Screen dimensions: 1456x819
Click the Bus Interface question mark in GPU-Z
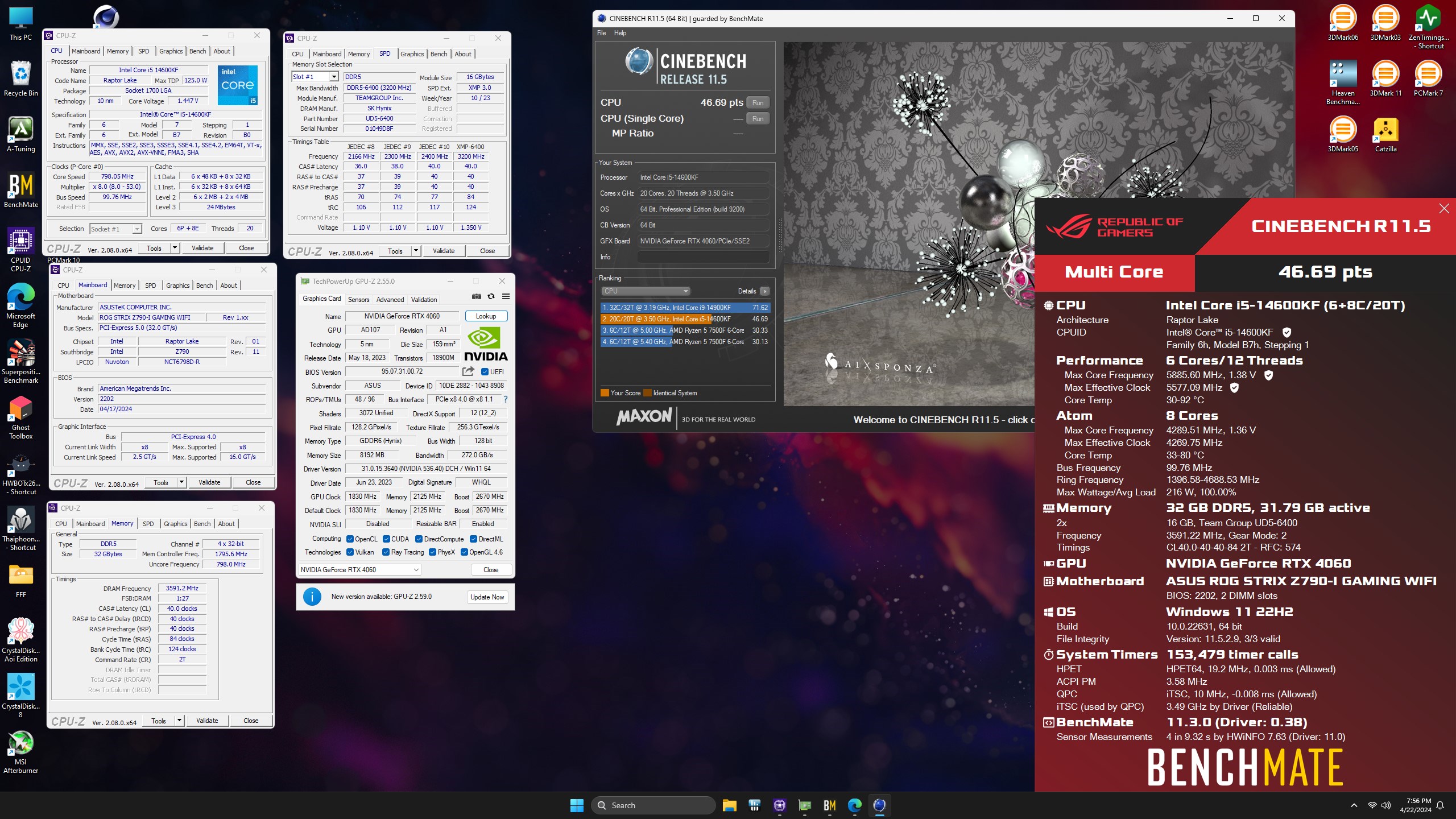pos(505,399)
